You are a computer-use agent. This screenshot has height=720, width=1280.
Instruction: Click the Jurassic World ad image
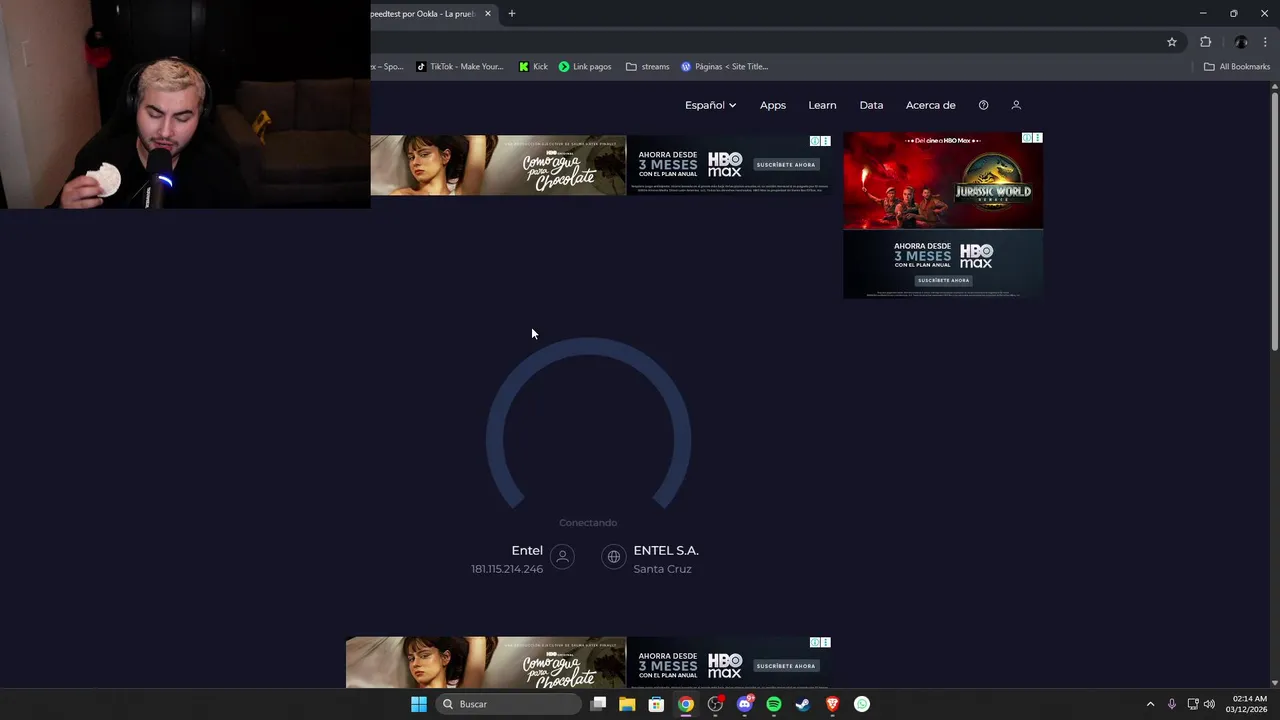(943, 181)
